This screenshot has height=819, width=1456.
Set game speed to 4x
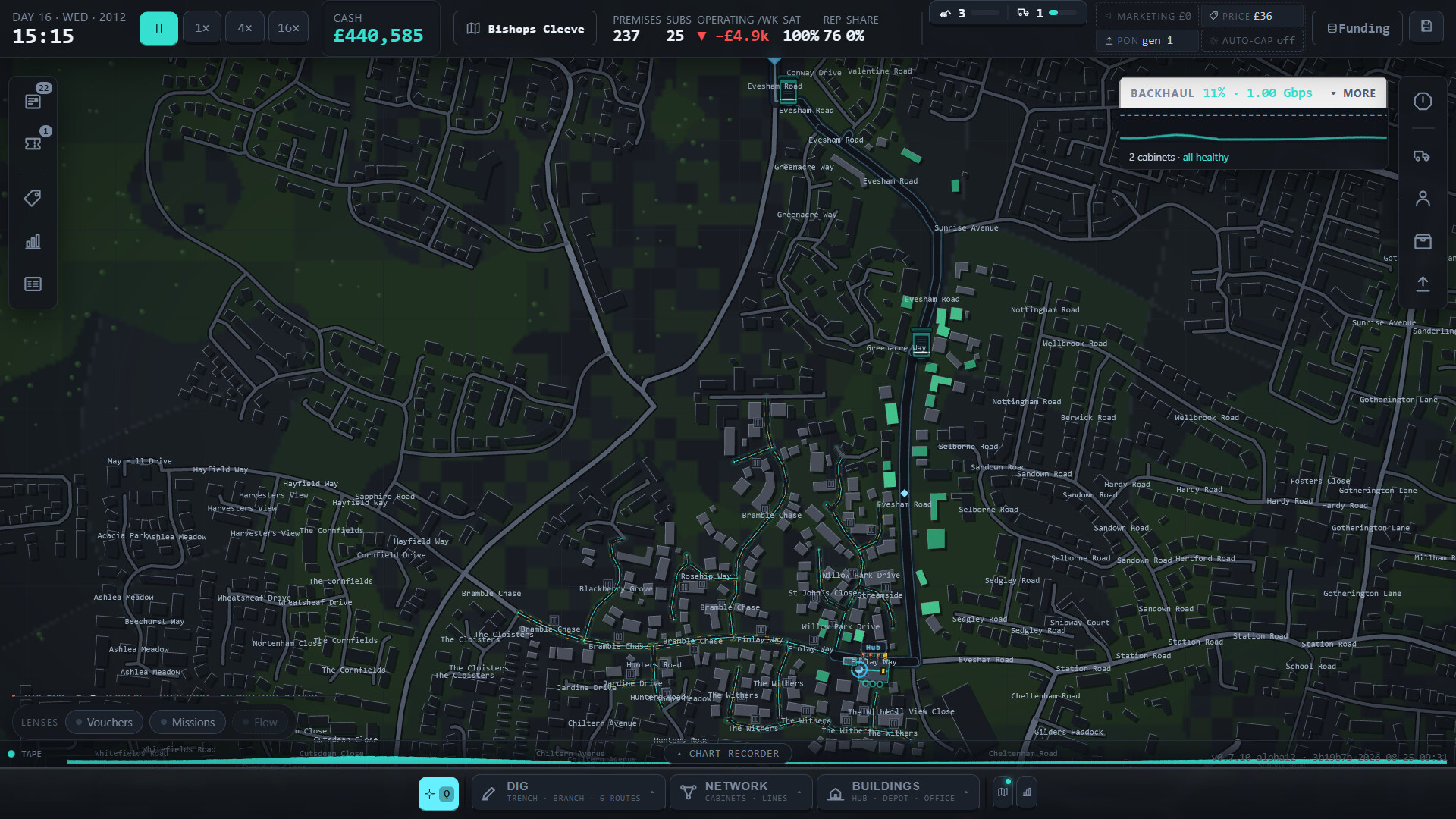(244, 28)
